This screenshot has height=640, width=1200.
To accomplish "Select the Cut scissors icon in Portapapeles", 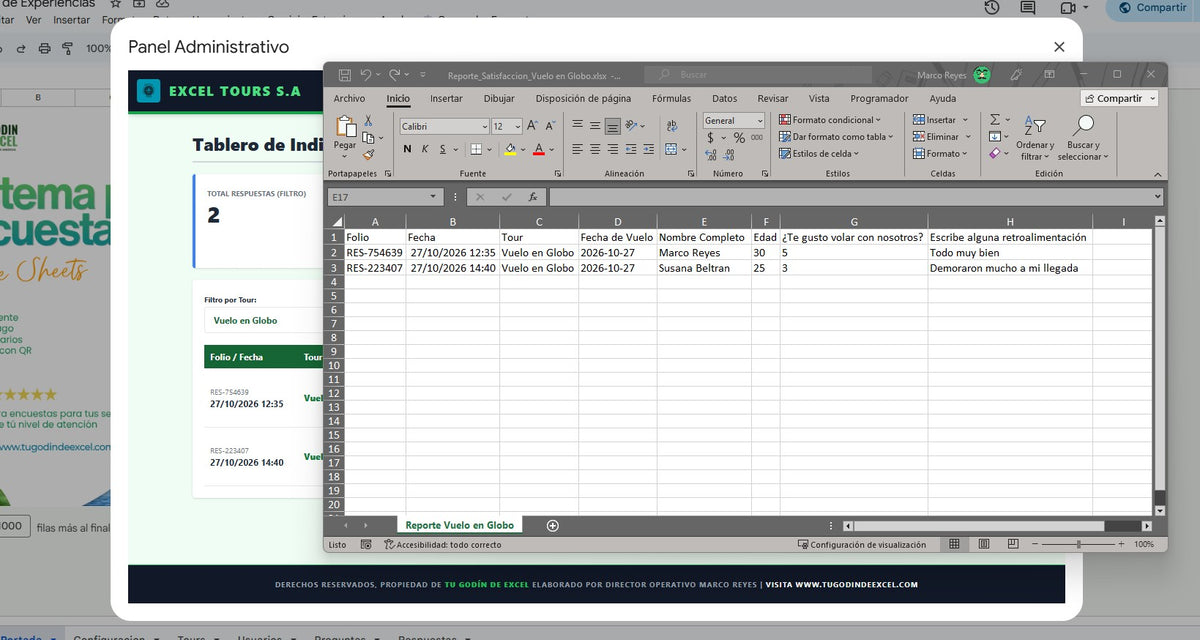I will point(368,122).
